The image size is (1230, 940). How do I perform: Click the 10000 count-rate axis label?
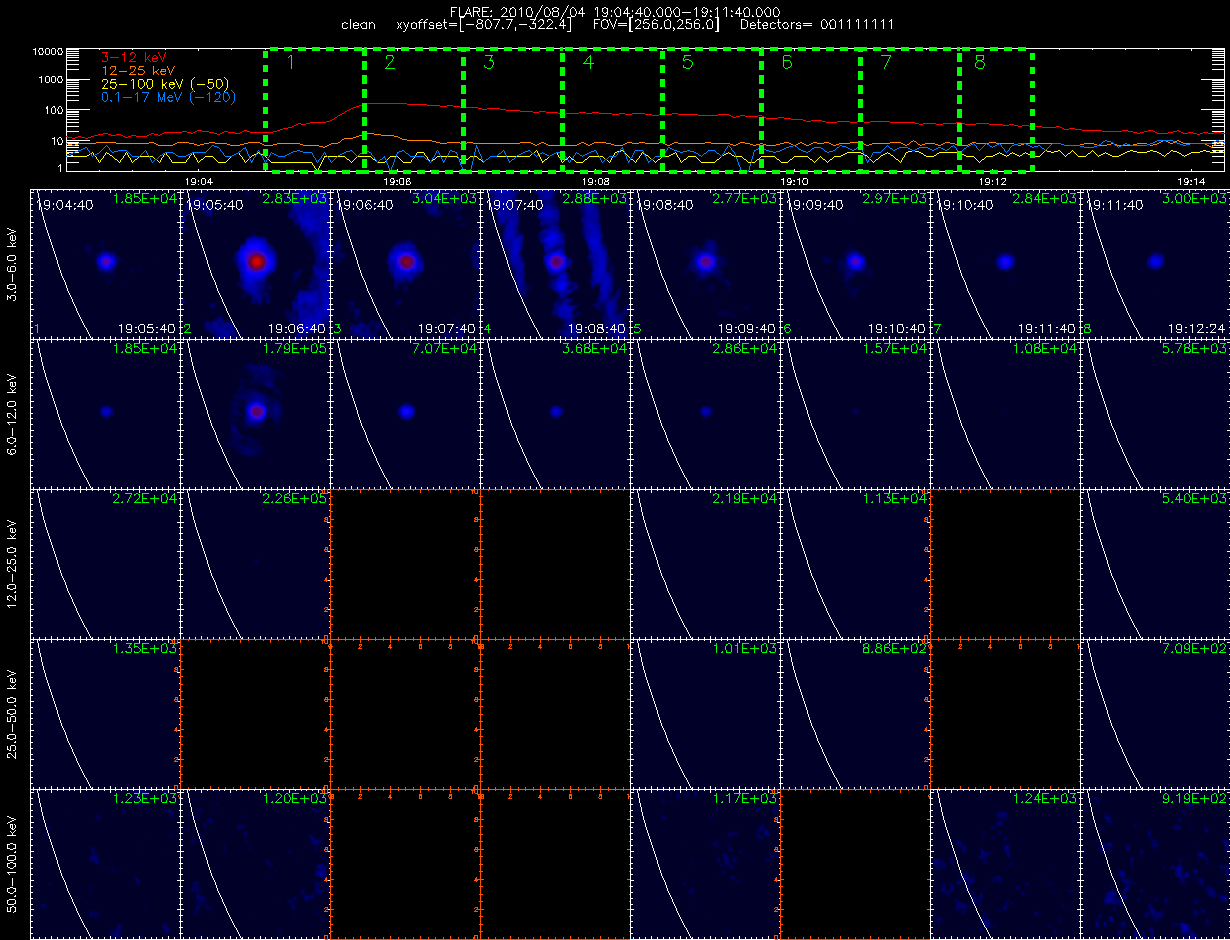click(47, 51)
